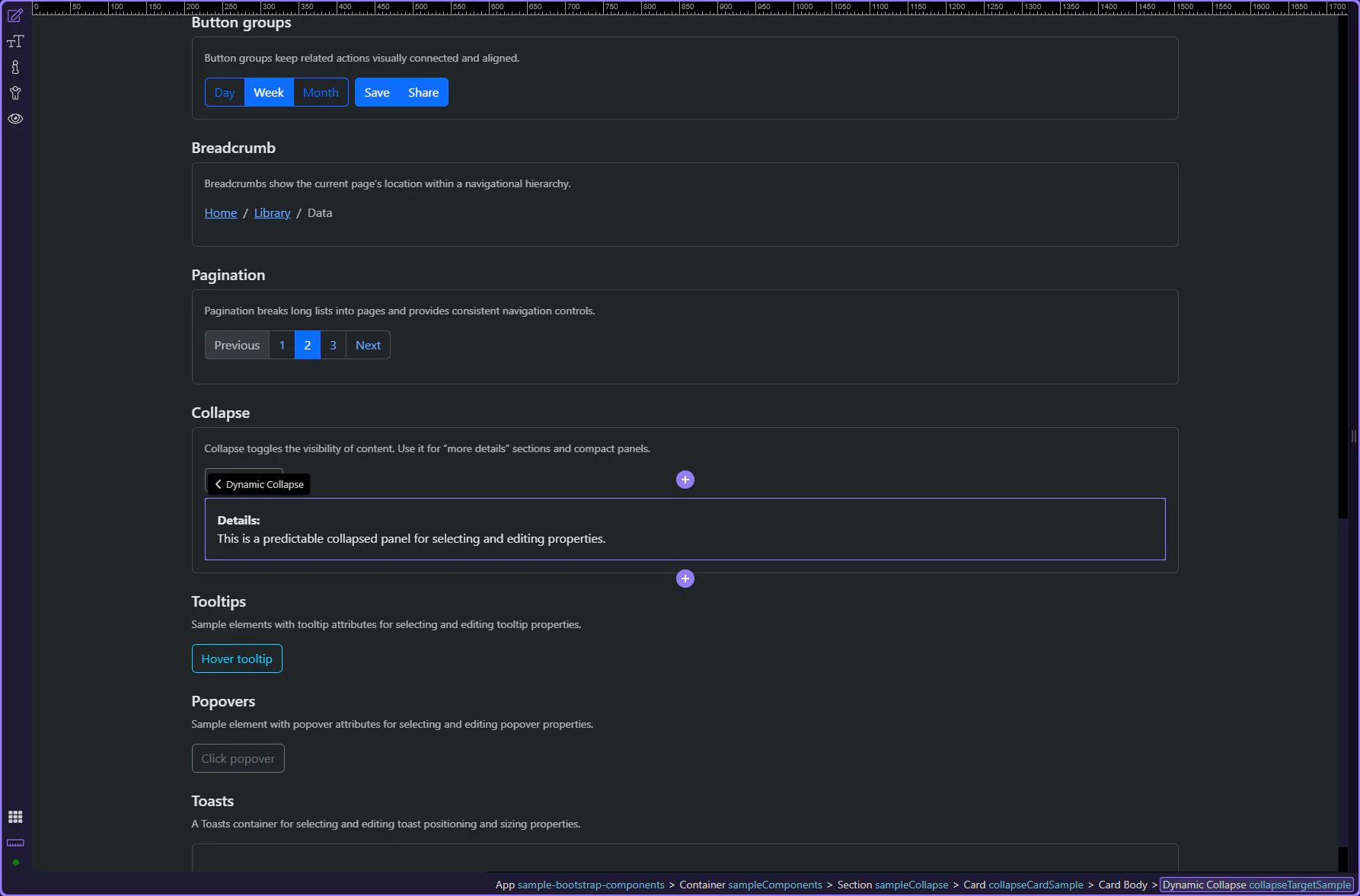Open the text typography tool

(x=15, y=42)
